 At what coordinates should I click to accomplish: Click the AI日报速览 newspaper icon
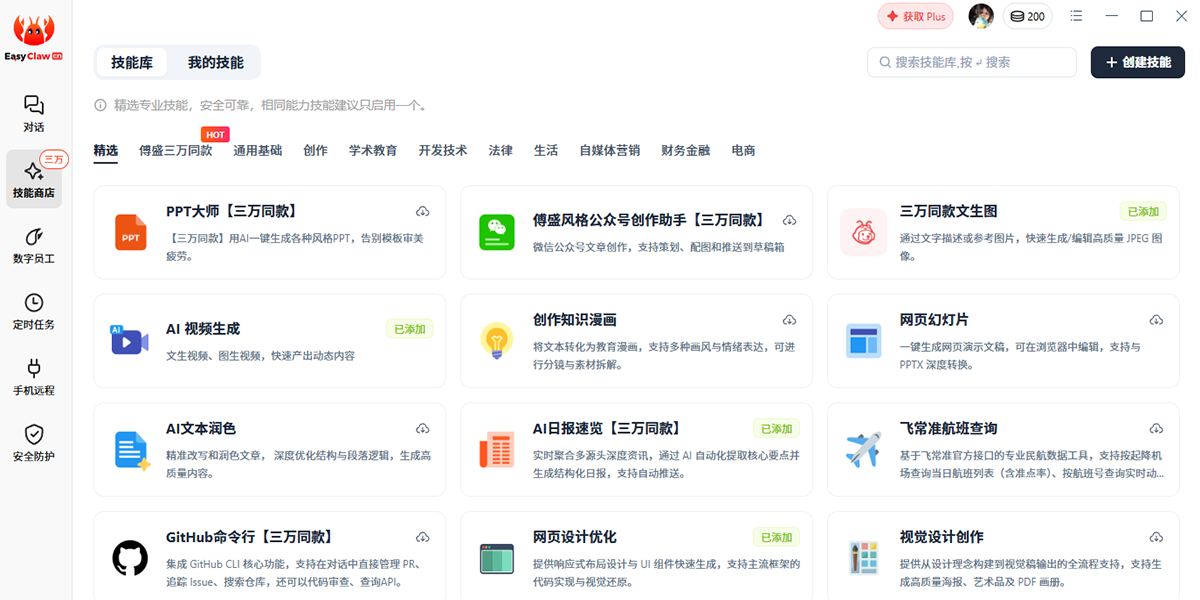[x=496, y=449]
